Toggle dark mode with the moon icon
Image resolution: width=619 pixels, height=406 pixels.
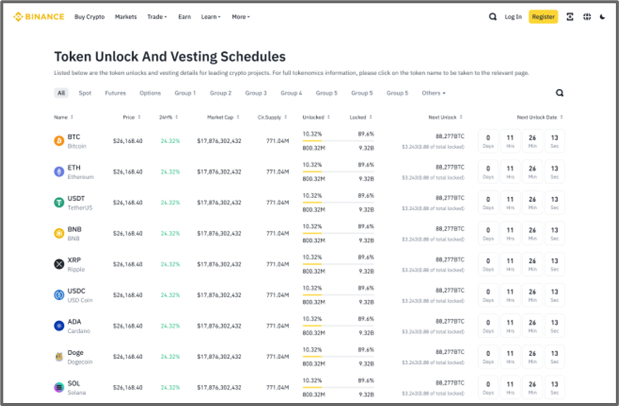tap(602, 17)
